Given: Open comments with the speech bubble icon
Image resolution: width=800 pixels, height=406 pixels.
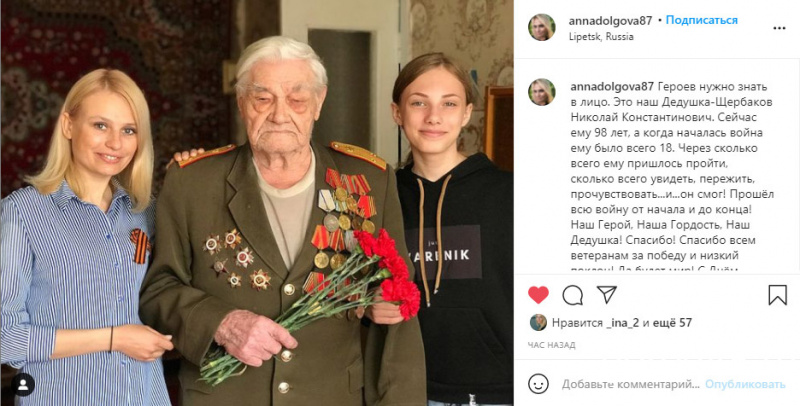Looking at the screenshot, I should point(572,295).
